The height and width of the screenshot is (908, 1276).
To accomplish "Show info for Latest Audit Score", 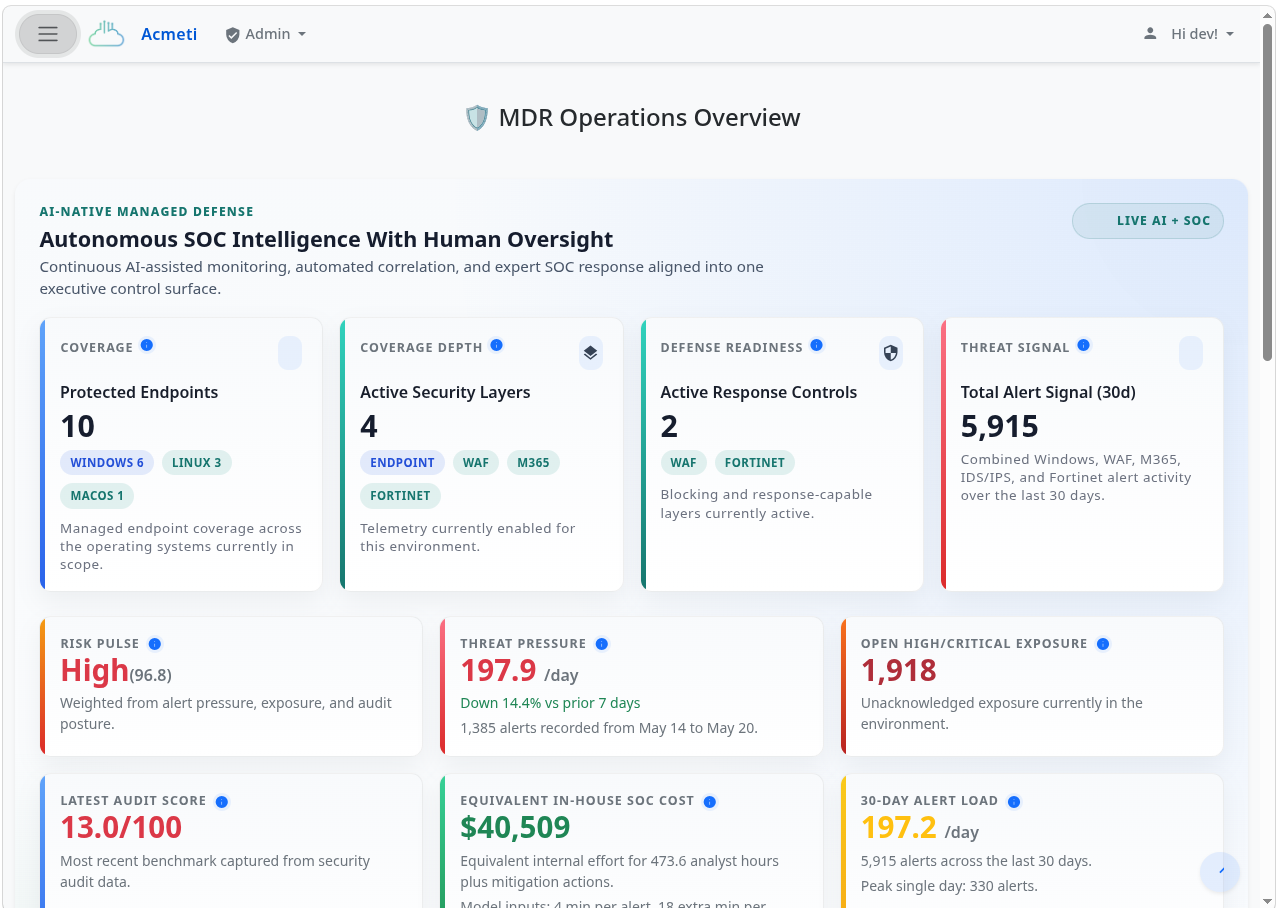I will point(222,802).
